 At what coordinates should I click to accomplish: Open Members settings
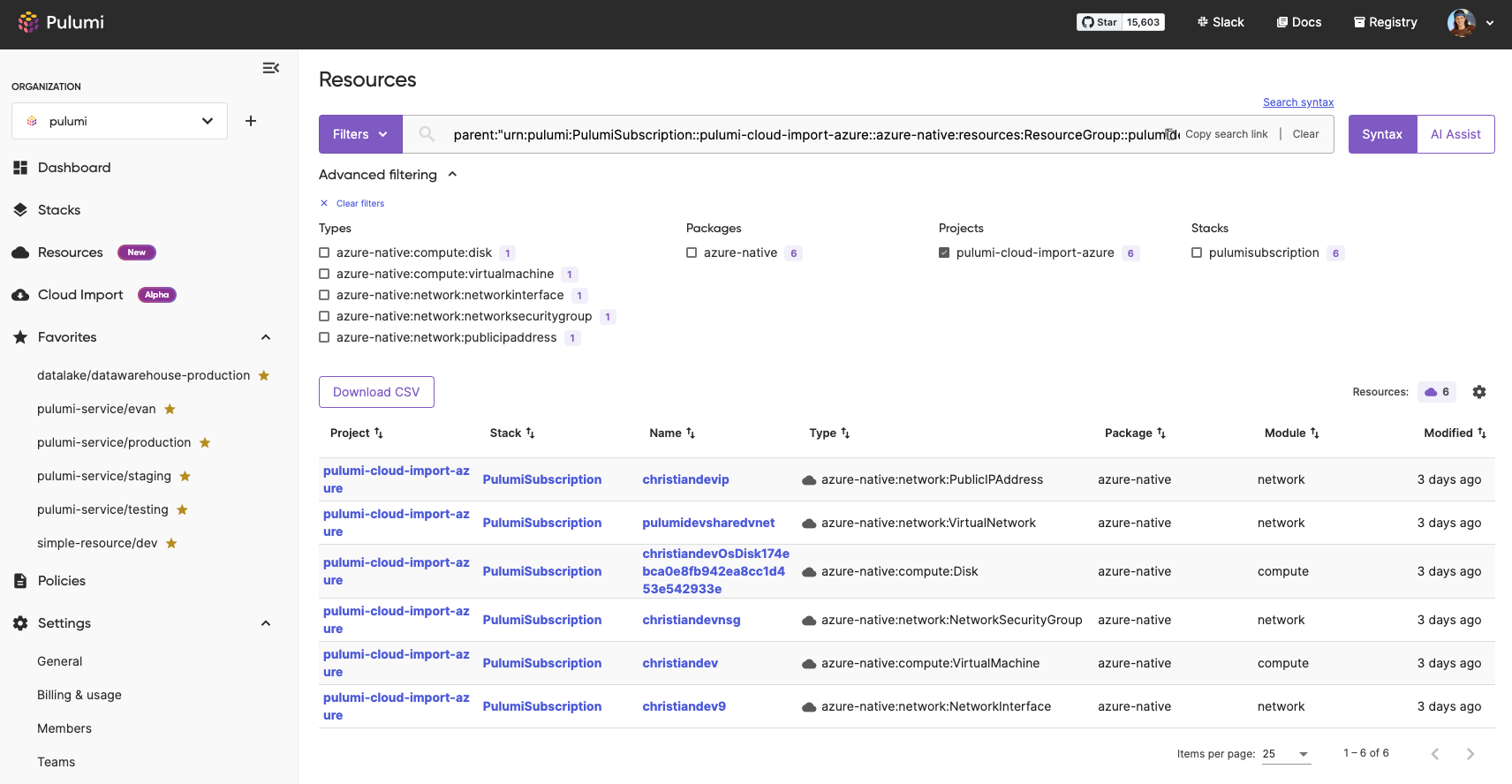(64, 728)
